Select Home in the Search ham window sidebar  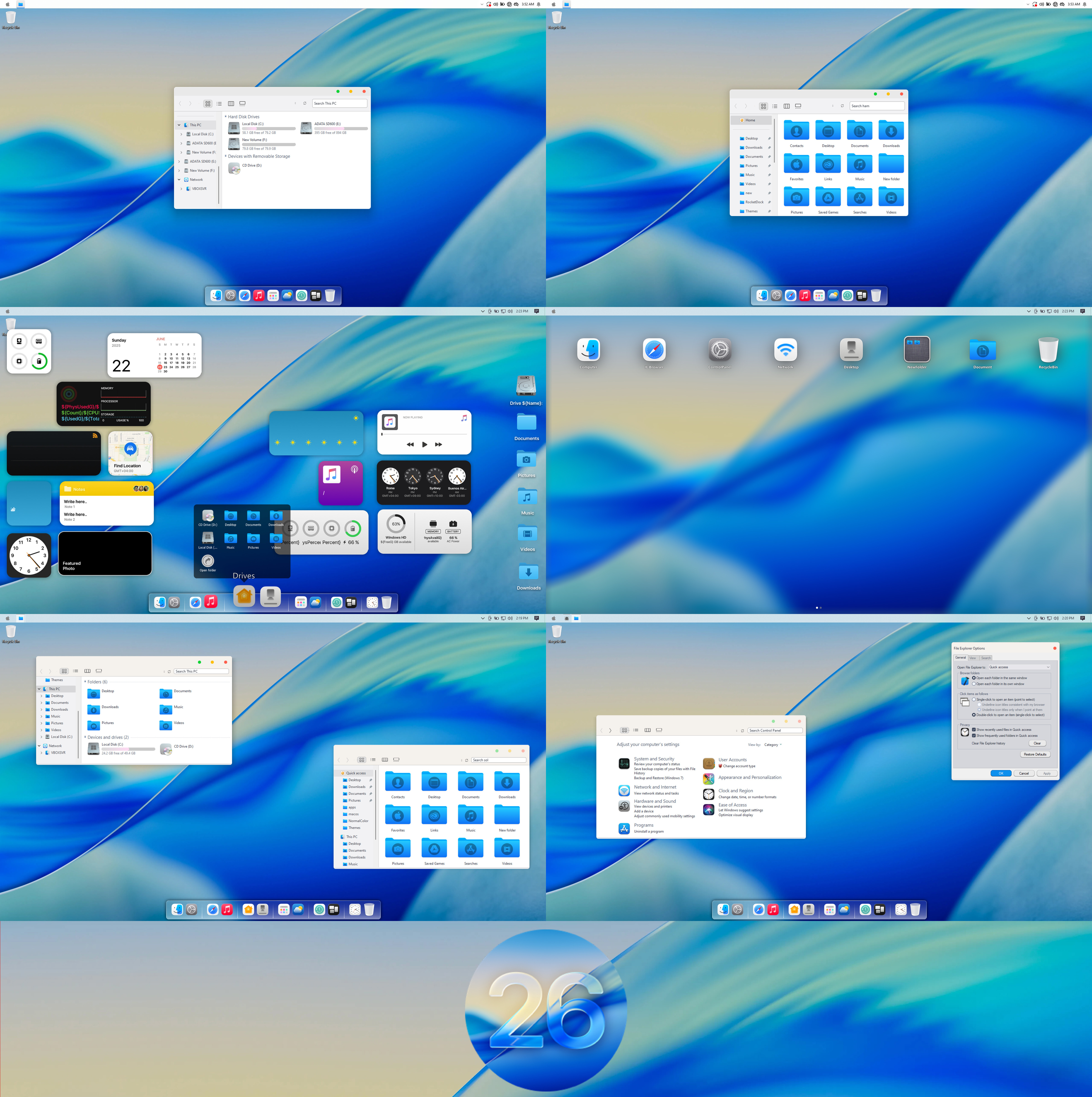[x=751, y=120]
